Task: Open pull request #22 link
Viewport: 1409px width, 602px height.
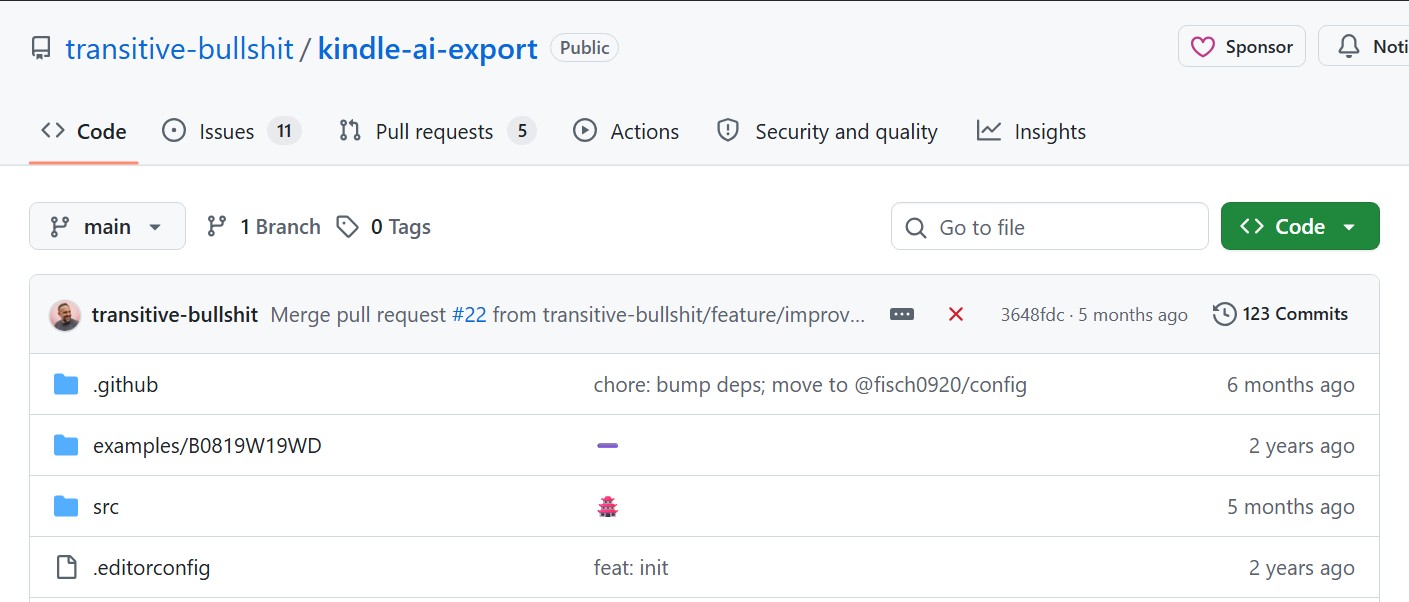Action: tap(469, 315)
